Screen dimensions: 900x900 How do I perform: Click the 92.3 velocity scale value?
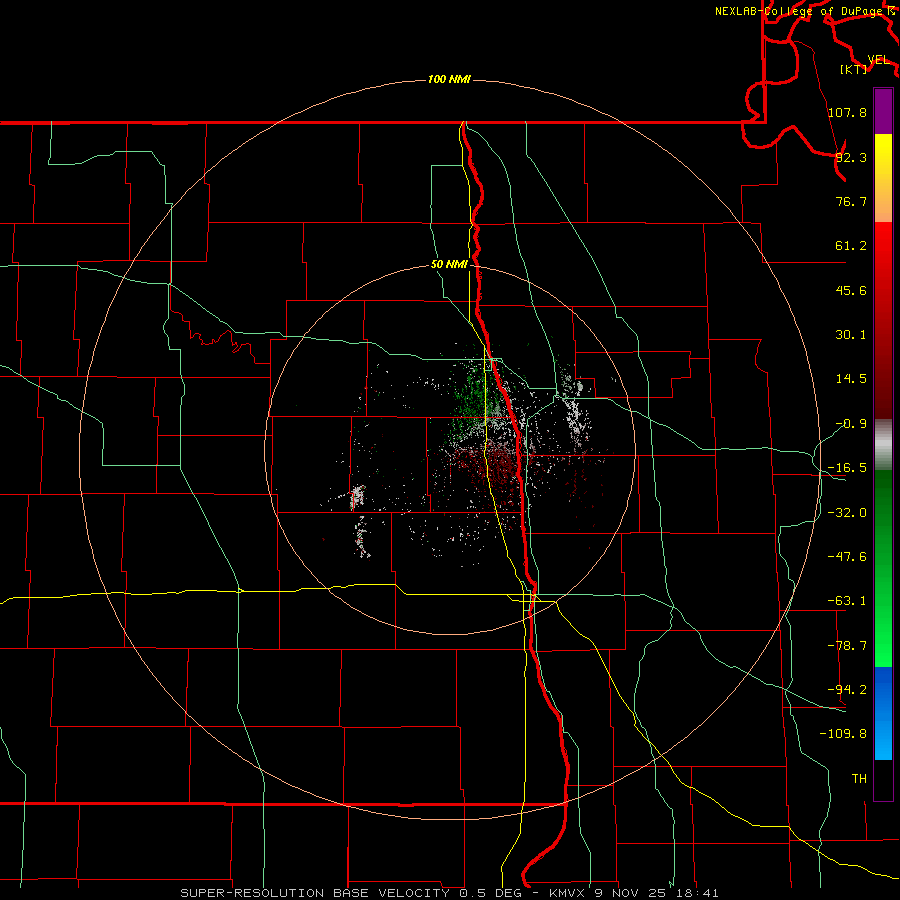851,157
